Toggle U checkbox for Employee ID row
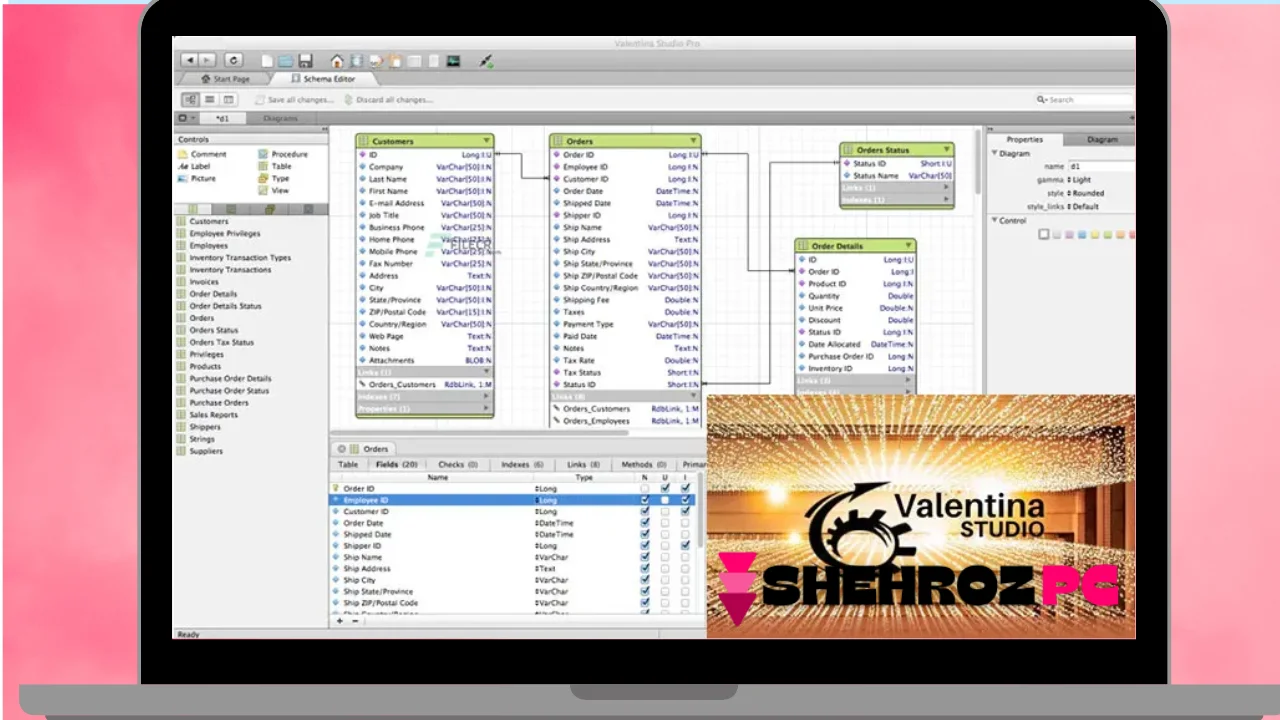 pyautogui.click(x=665, y=500)
